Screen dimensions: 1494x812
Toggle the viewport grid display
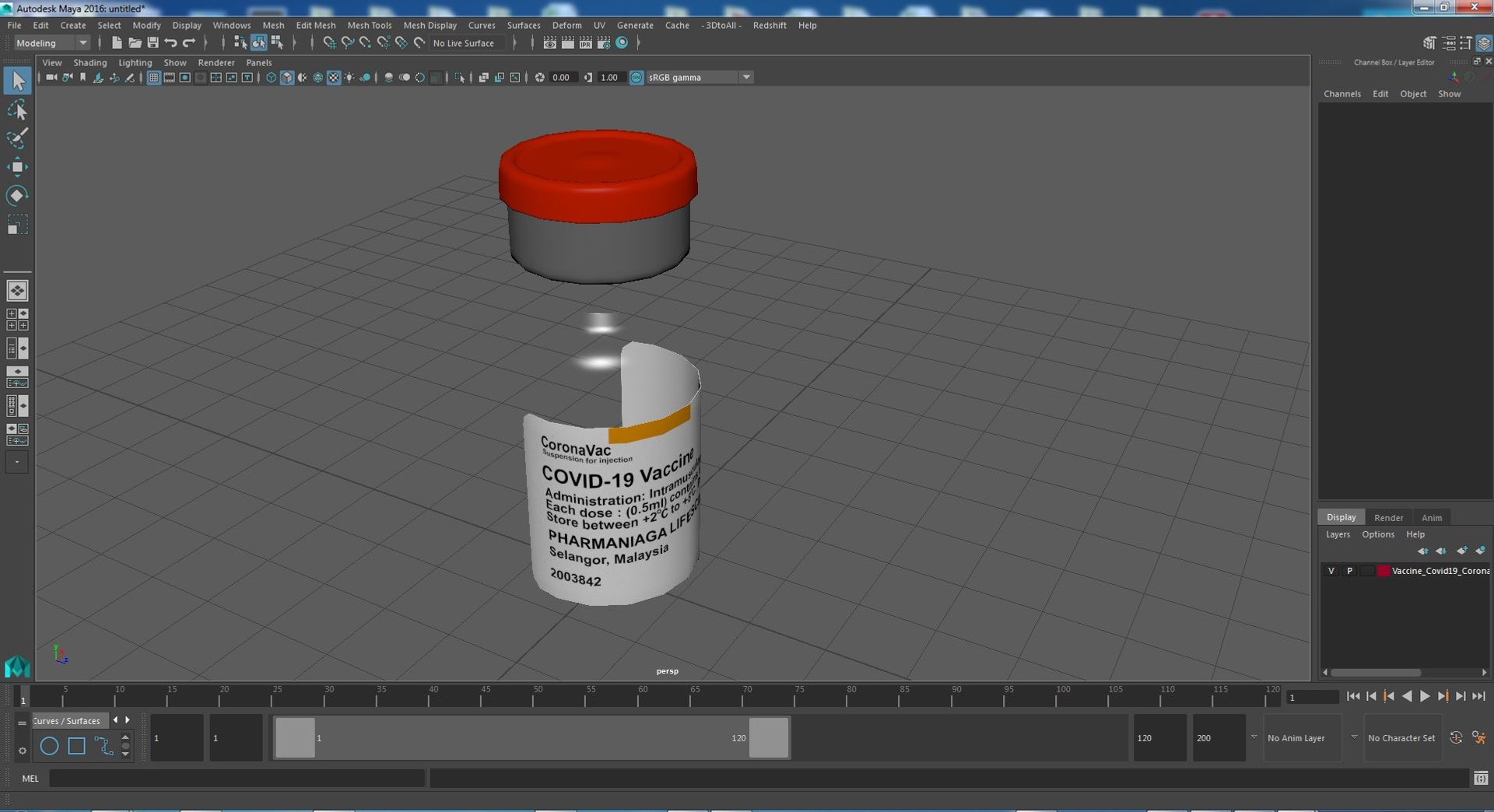point(153,78)
